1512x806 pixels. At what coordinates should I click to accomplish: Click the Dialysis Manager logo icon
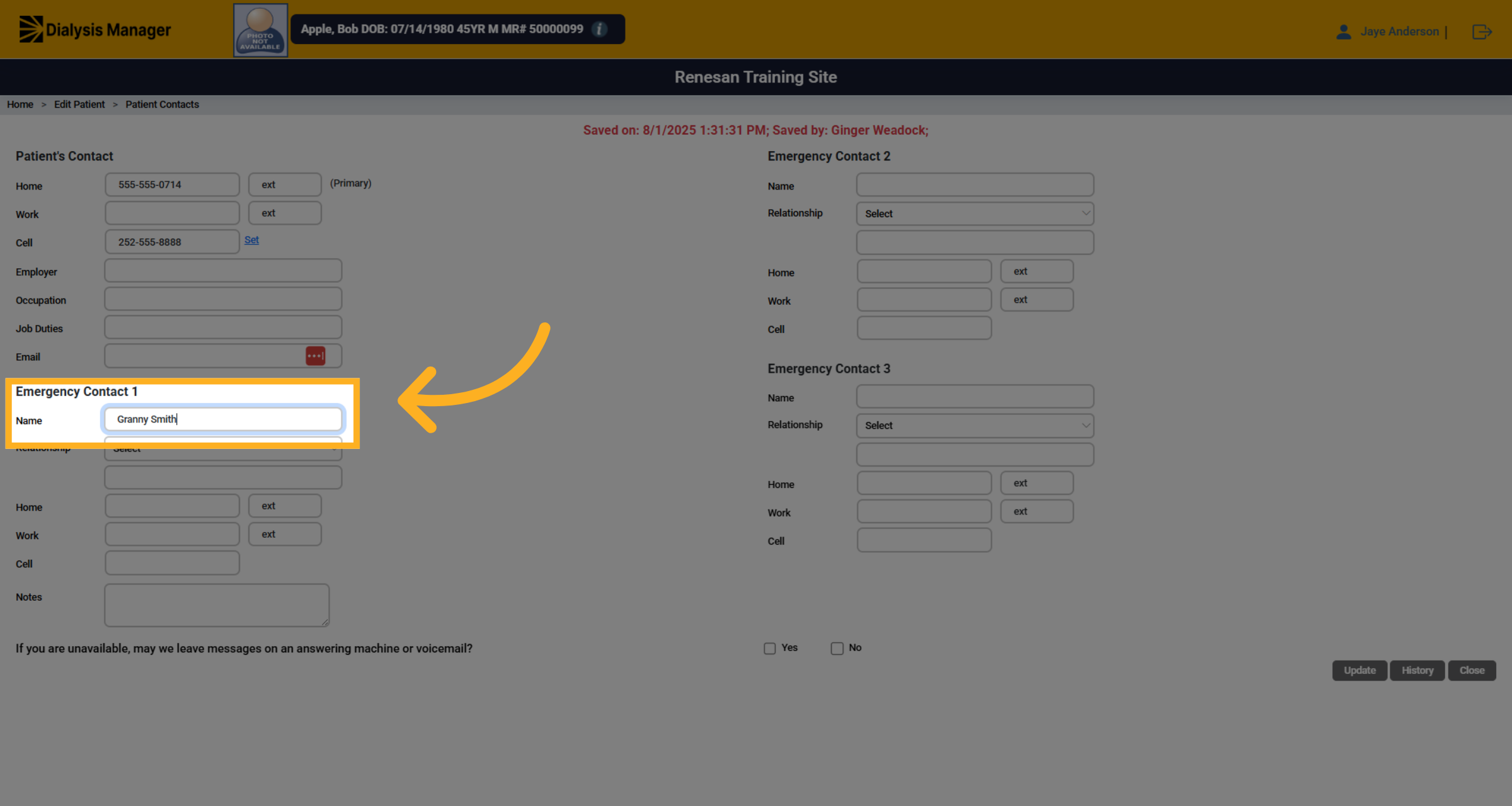coord(31,29)
